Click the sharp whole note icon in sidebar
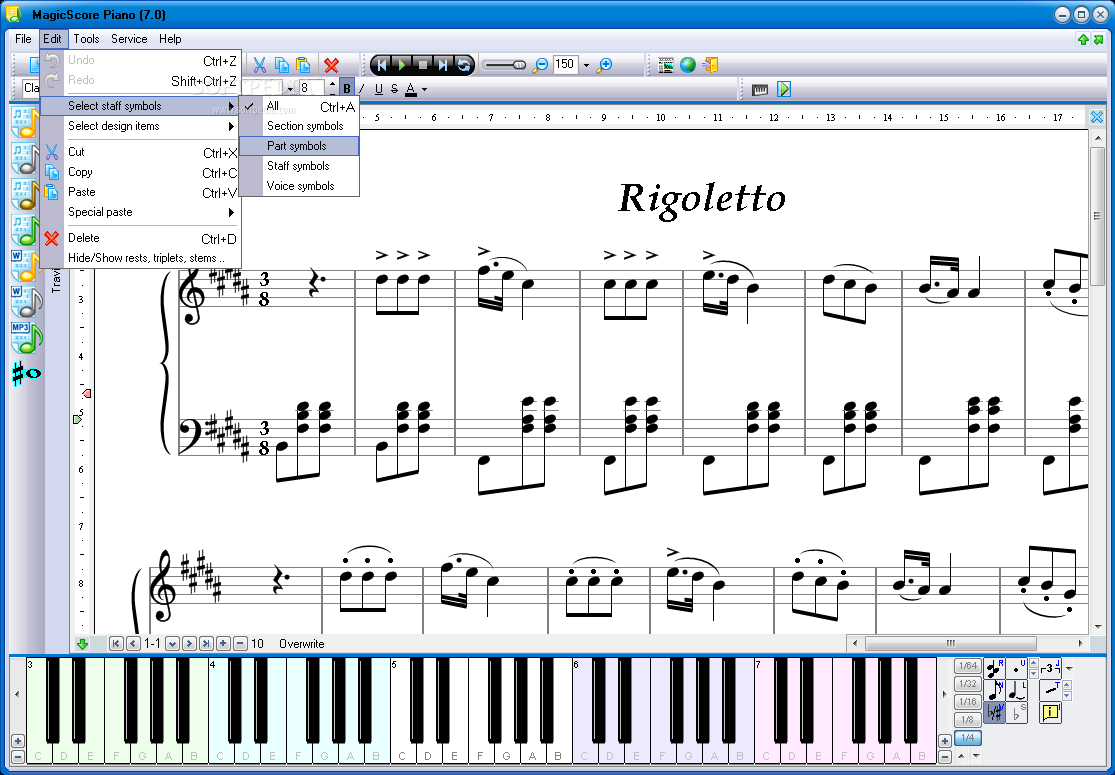This screenshot has height=775, width=1115. coord(26,373)
